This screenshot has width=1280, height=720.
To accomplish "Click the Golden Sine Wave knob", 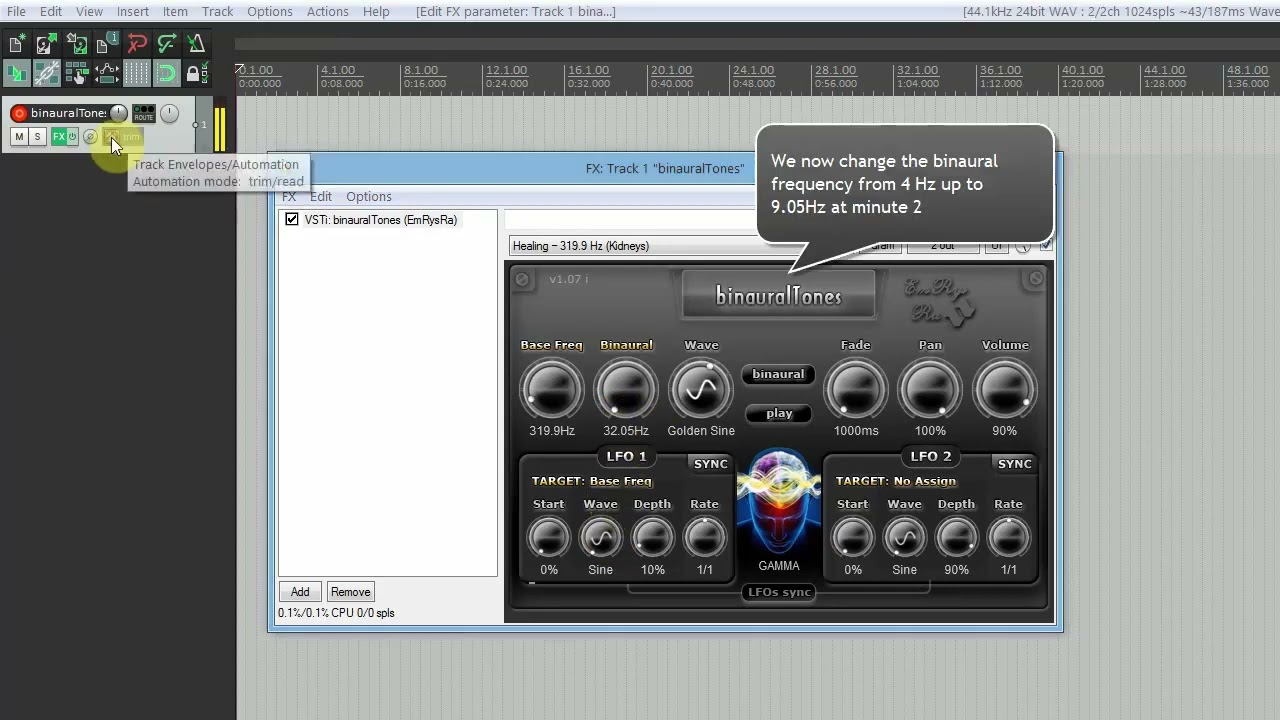I will (x=701, y=388).
